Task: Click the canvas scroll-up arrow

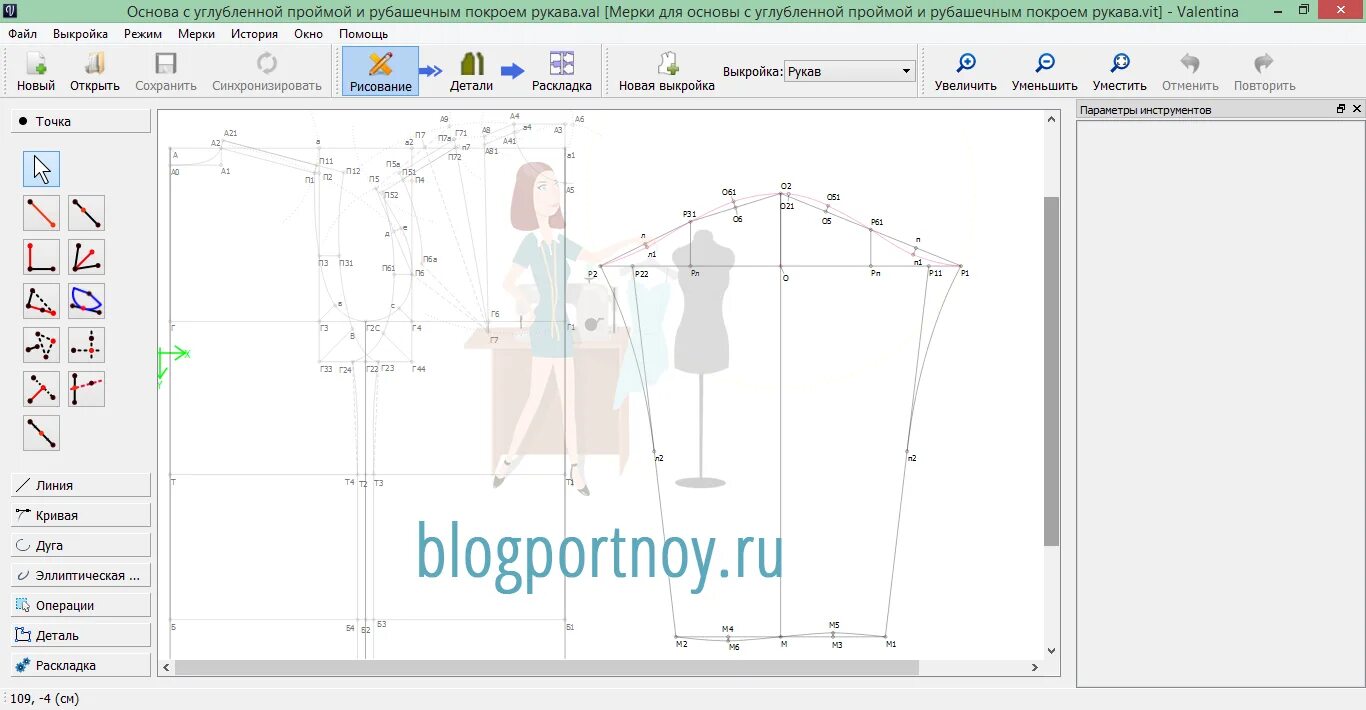Action: pyautogui.click(x=1051, y=118)
